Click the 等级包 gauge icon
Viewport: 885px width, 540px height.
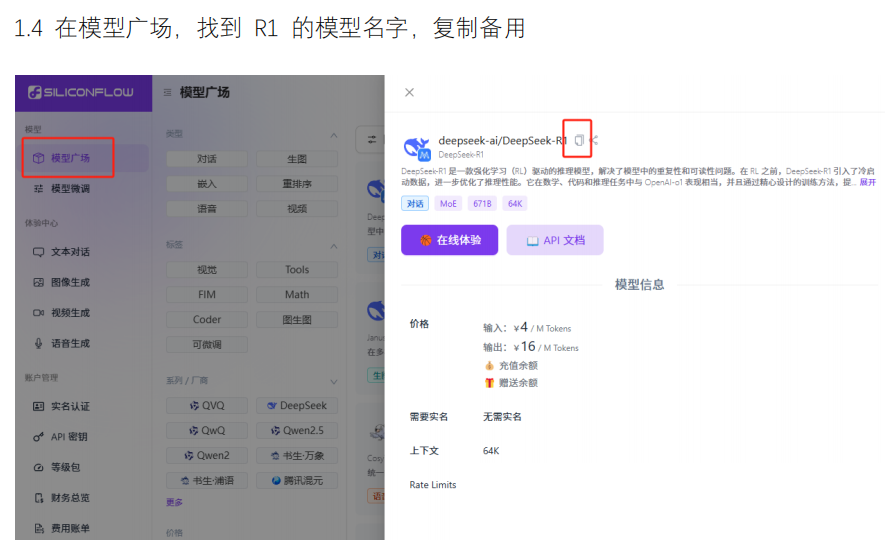point(38,467)
